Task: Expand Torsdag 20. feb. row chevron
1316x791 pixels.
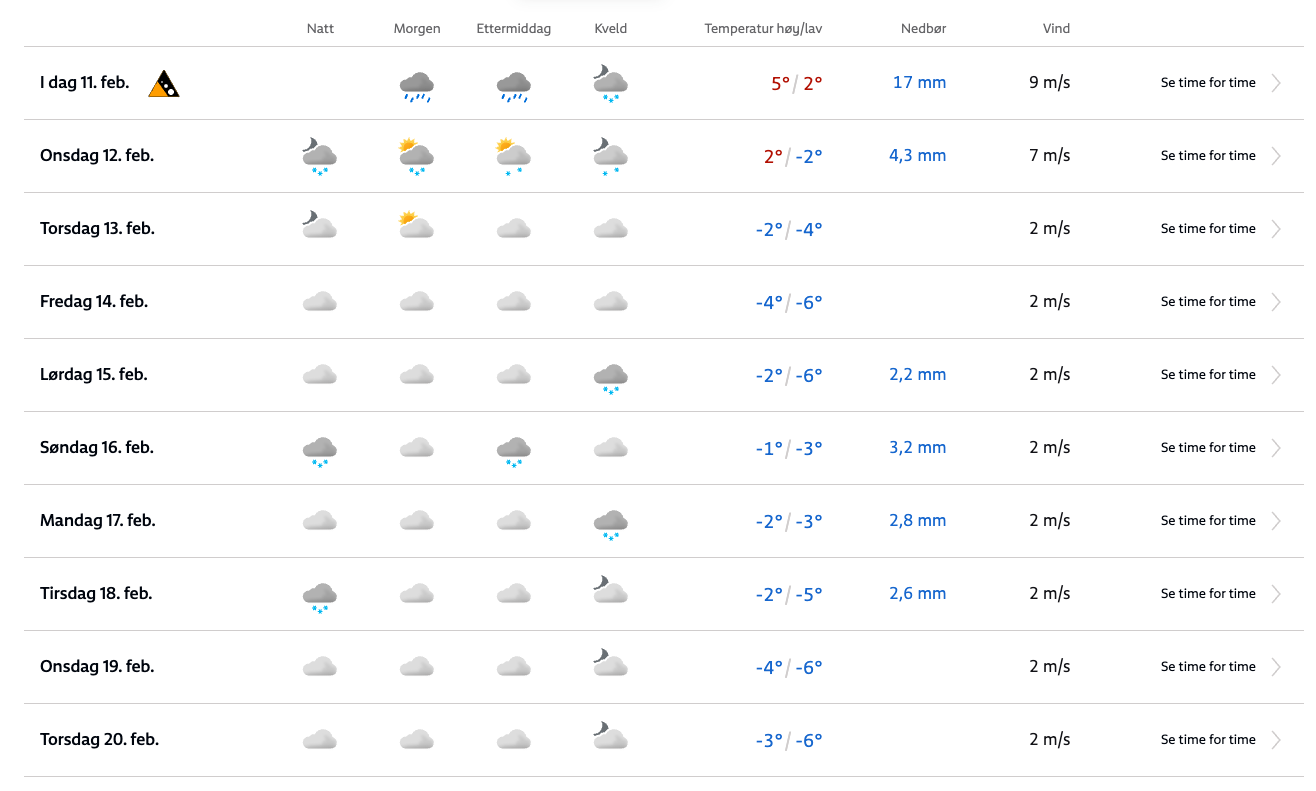Action: coord(1276,740)
